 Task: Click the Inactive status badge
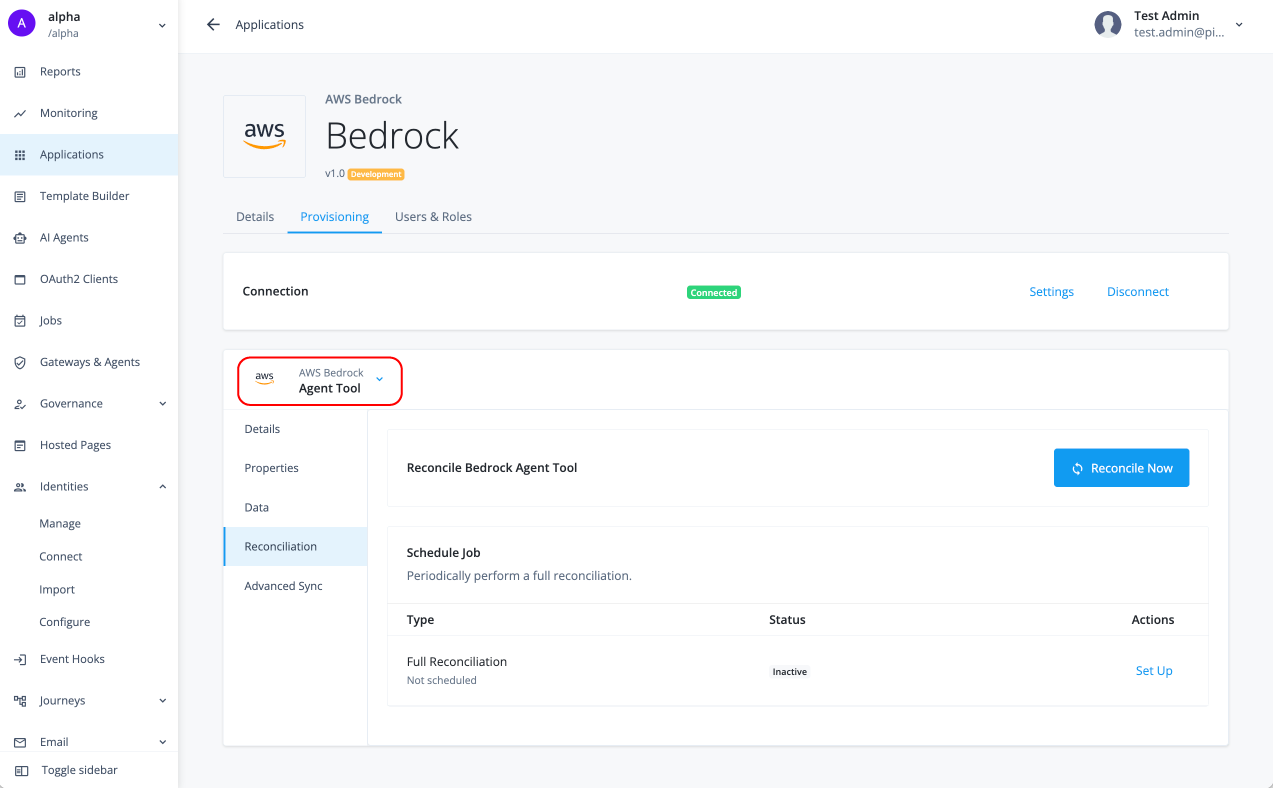point(789,672)
